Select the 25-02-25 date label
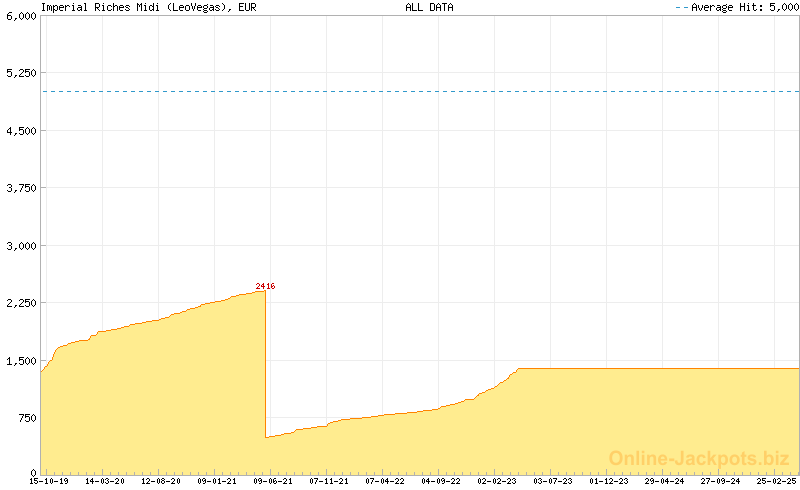Image resolution: width=800 pixels, height=490 pixels. coord(777,481)
